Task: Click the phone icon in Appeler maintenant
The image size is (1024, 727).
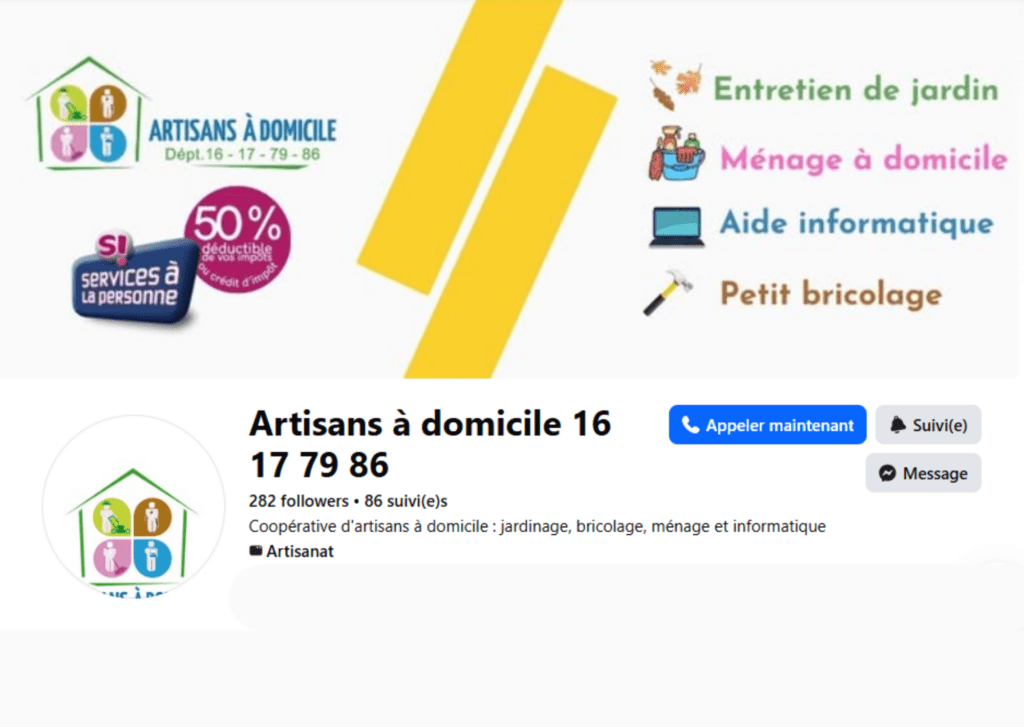Action: 690,425
